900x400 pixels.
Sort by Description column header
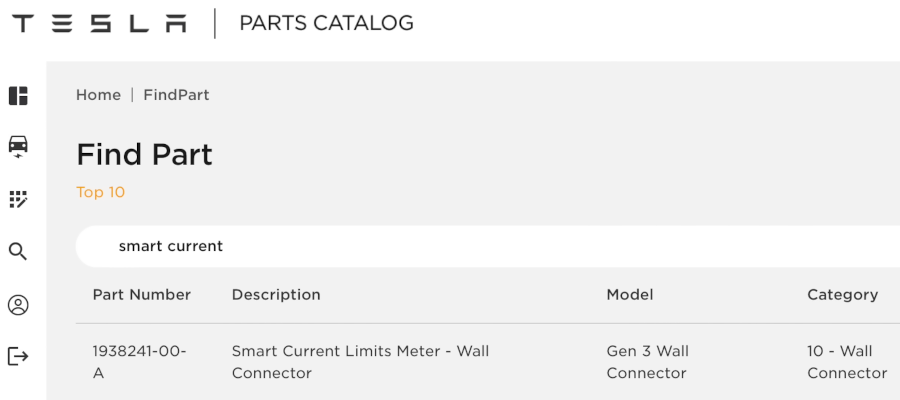point(276,295)
